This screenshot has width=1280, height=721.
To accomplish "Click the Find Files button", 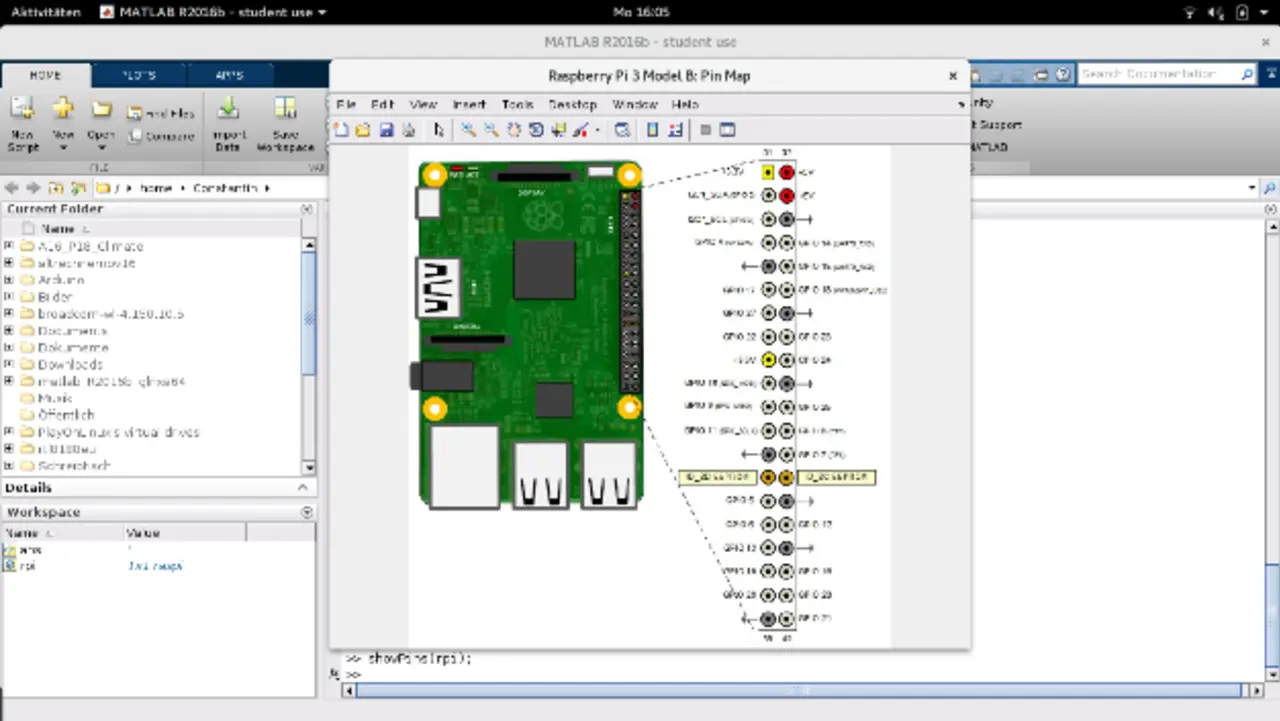I will (x=161, y=114).
